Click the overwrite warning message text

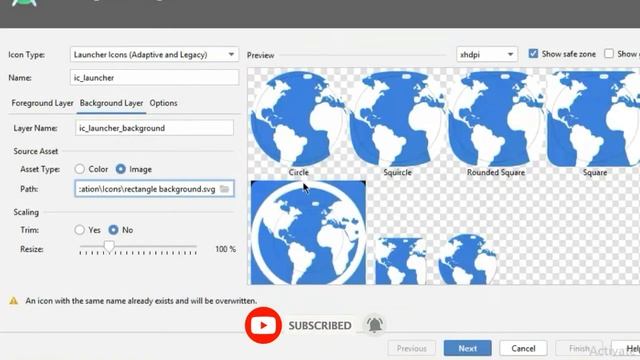click(141, 301)
